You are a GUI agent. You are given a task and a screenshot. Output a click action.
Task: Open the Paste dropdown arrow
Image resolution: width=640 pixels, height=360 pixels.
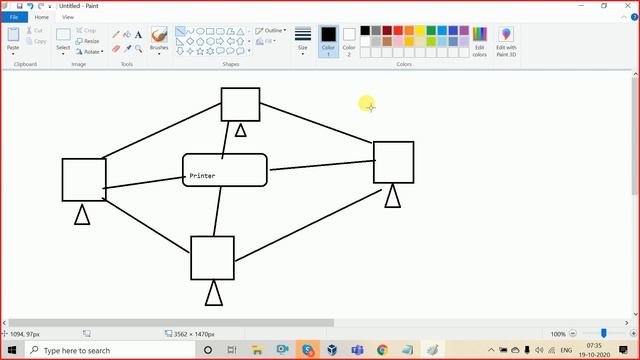point(13,54)
